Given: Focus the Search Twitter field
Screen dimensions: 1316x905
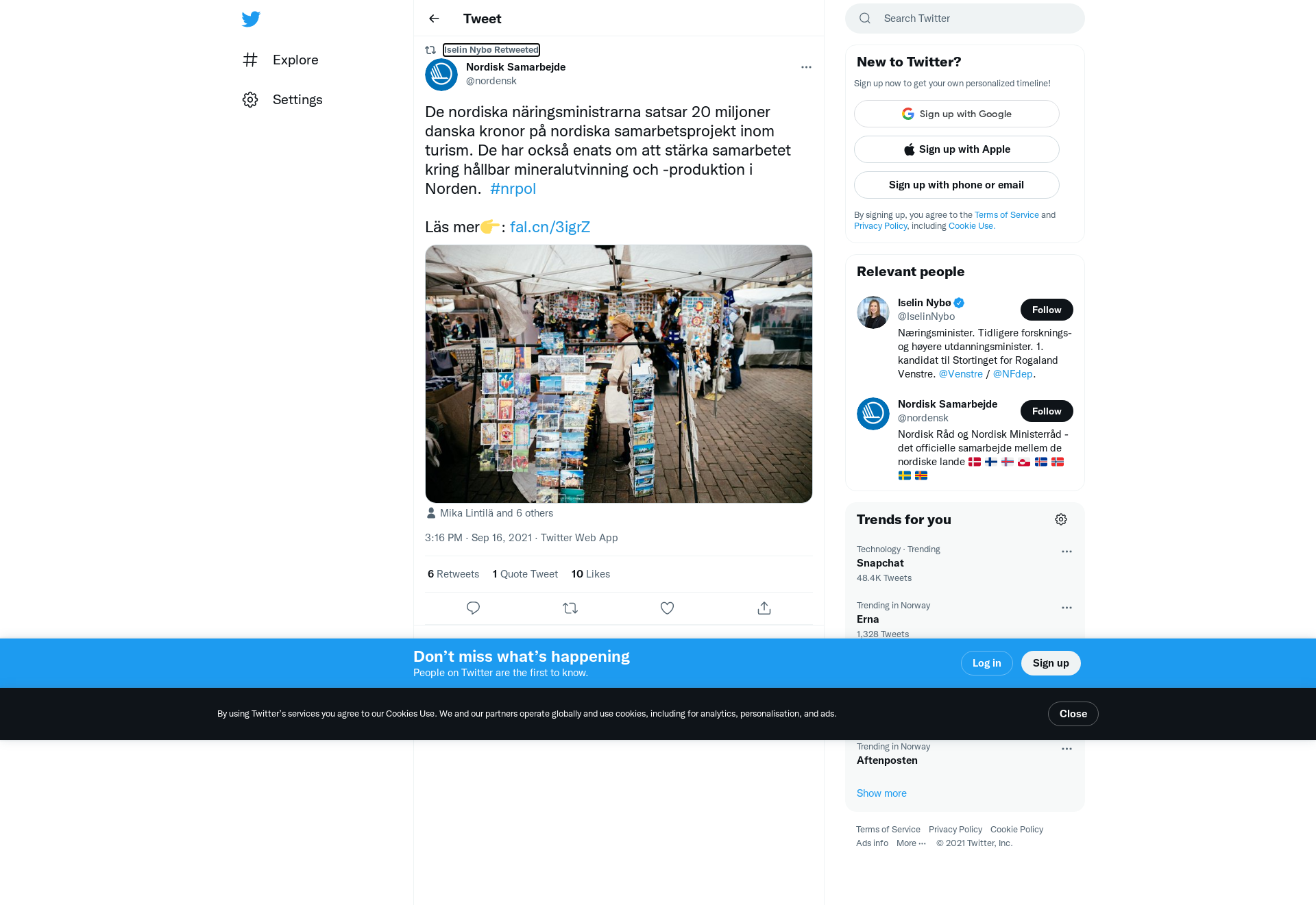Looking at the screenshot, I should point(965,18).
